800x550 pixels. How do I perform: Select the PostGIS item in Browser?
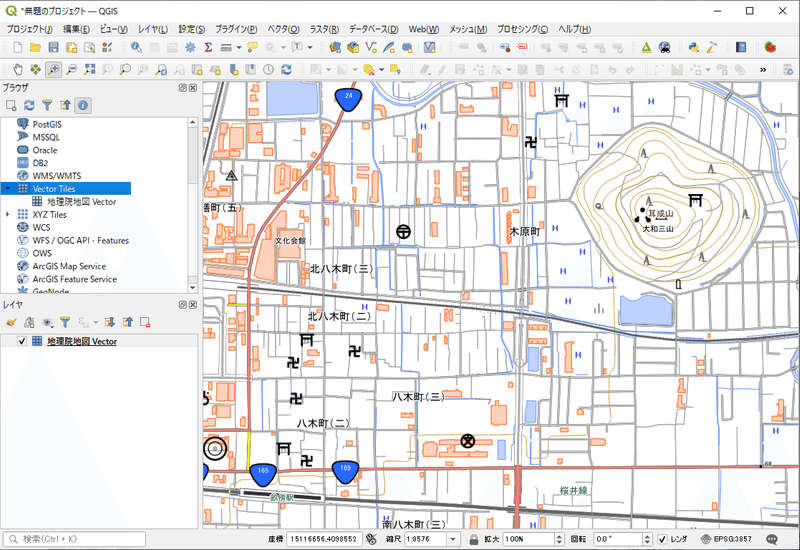point(47,124)
